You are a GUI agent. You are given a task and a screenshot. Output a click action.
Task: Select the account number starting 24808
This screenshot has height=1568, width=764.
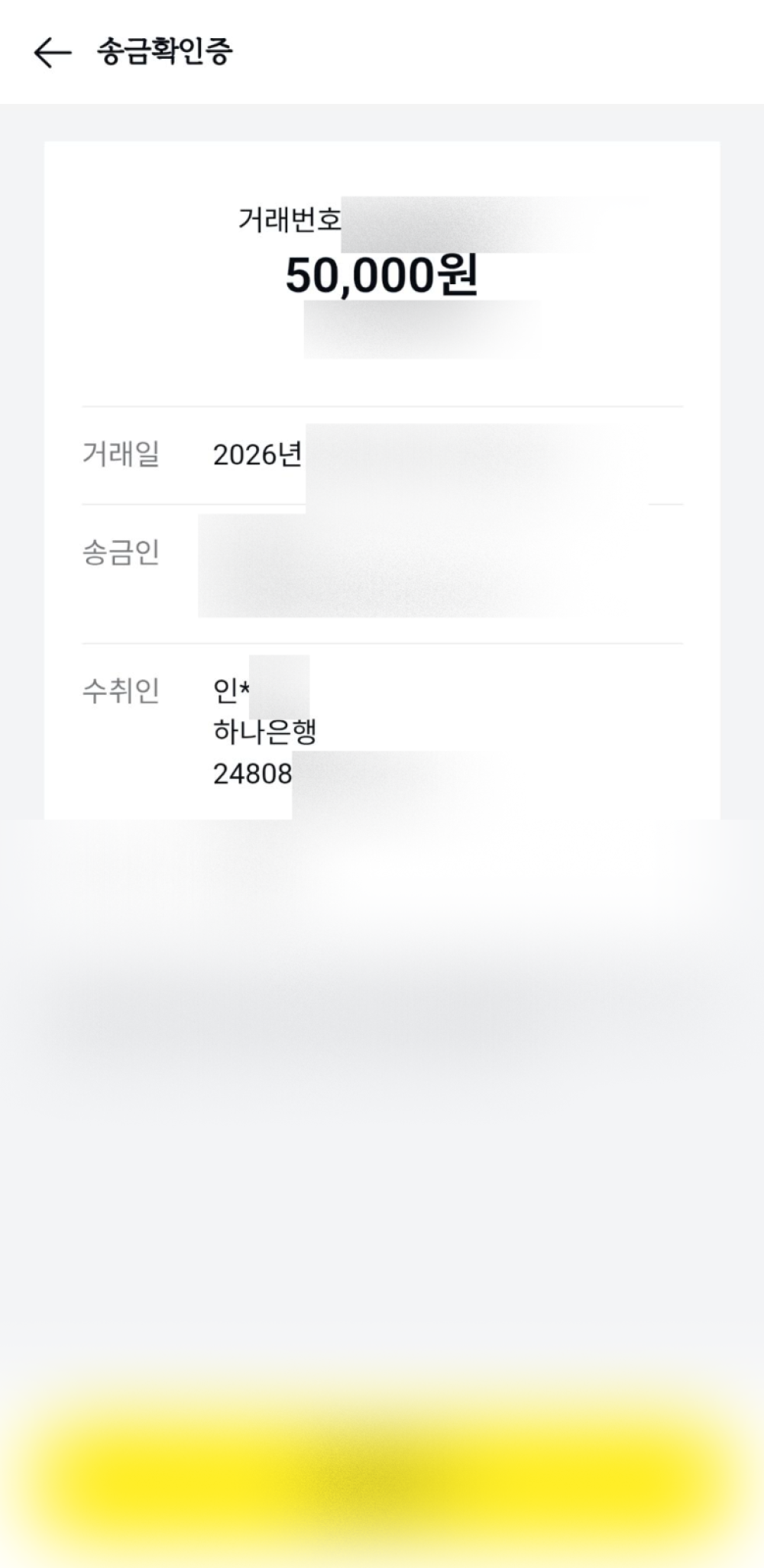pyautogui.click(x=252, y=774)
